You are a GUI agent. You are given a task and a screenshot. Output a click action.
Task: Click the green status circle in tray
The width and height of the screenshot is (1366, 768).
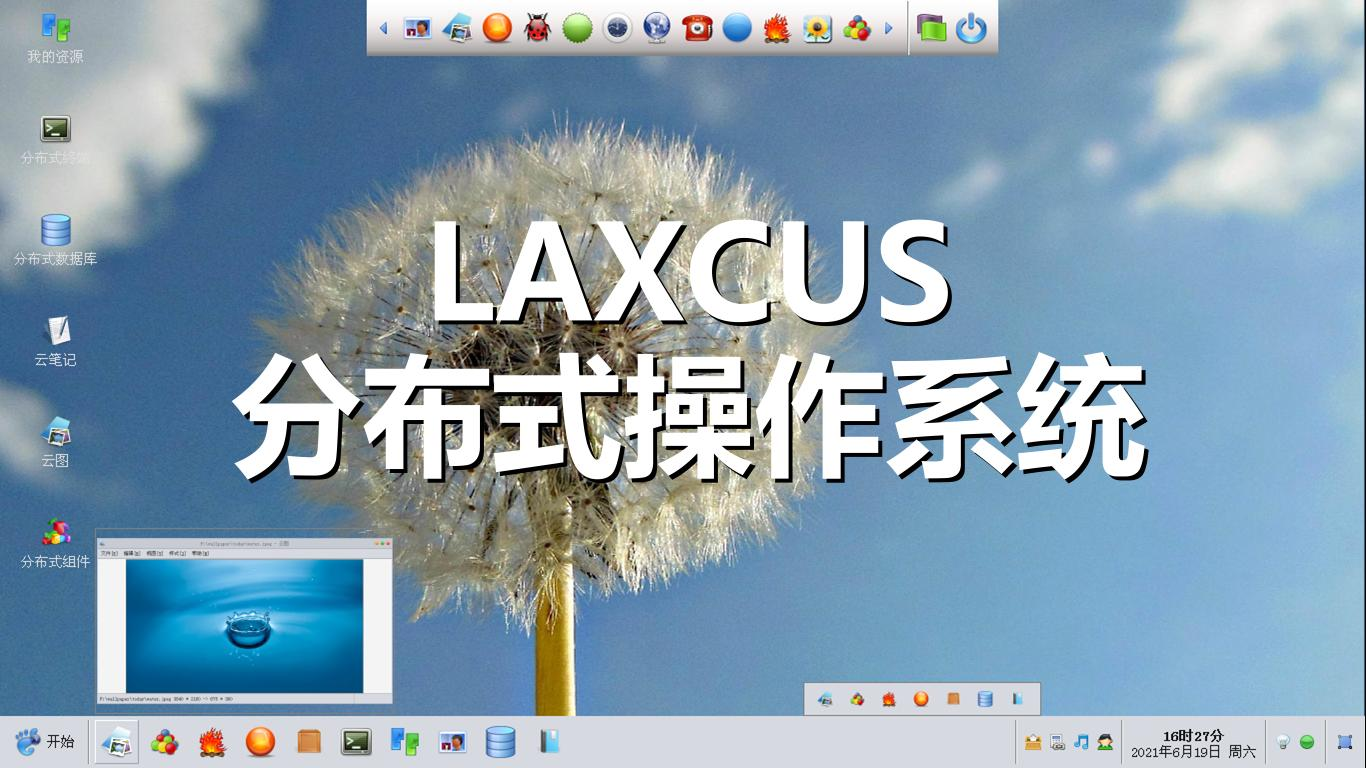point(1307,742)
